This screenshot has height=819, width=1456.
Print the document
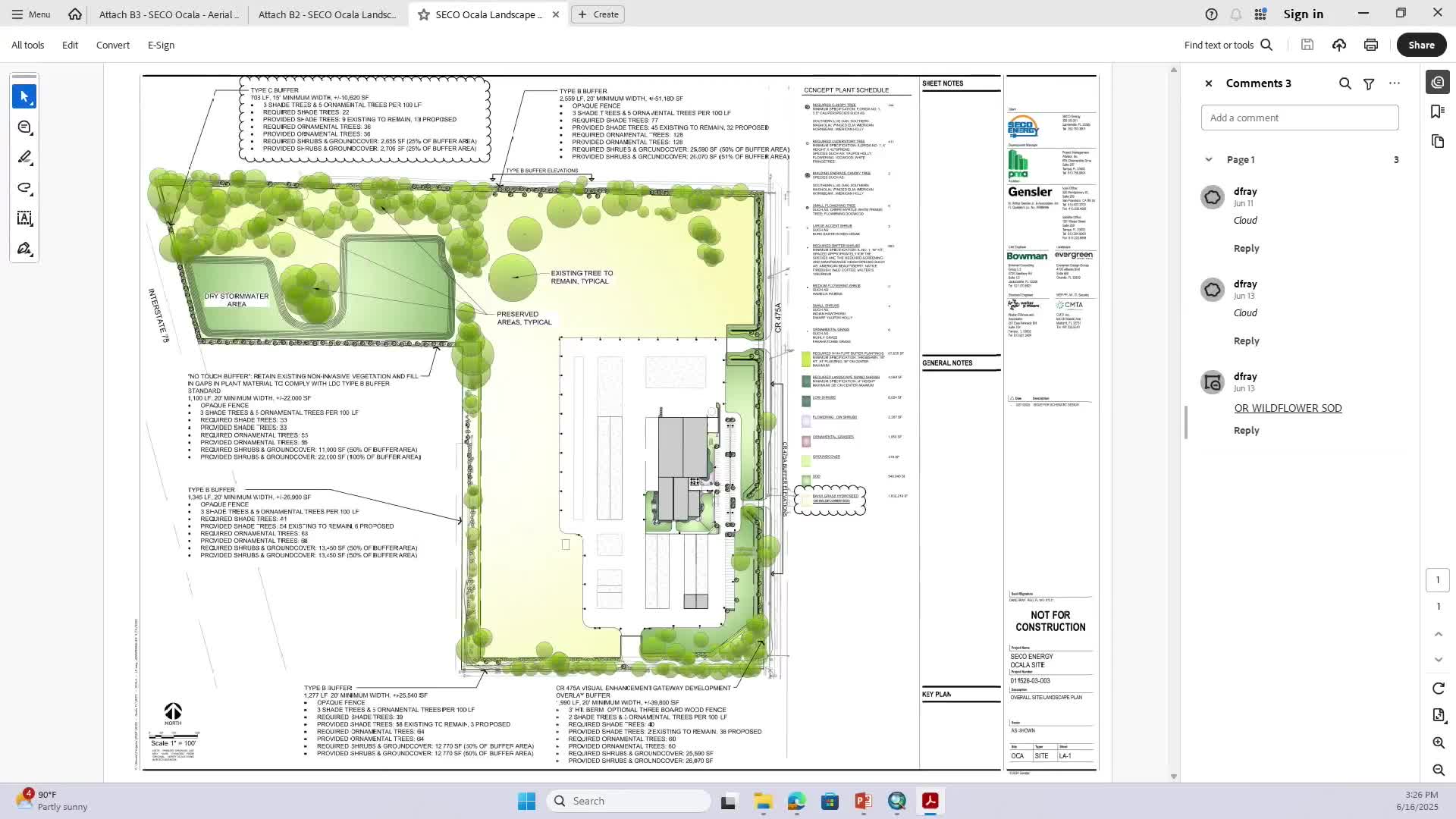(x=1370, y=45)
